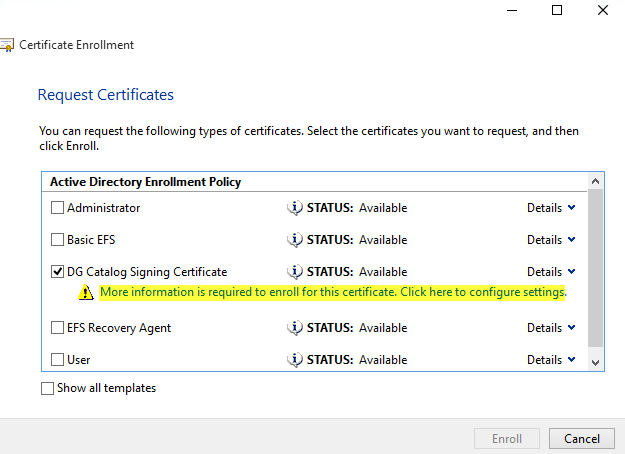The width and height of the screenshot is (625, 454).
Task: Expand Details for EFS Recovery Agent
Action: coord(551,328)
